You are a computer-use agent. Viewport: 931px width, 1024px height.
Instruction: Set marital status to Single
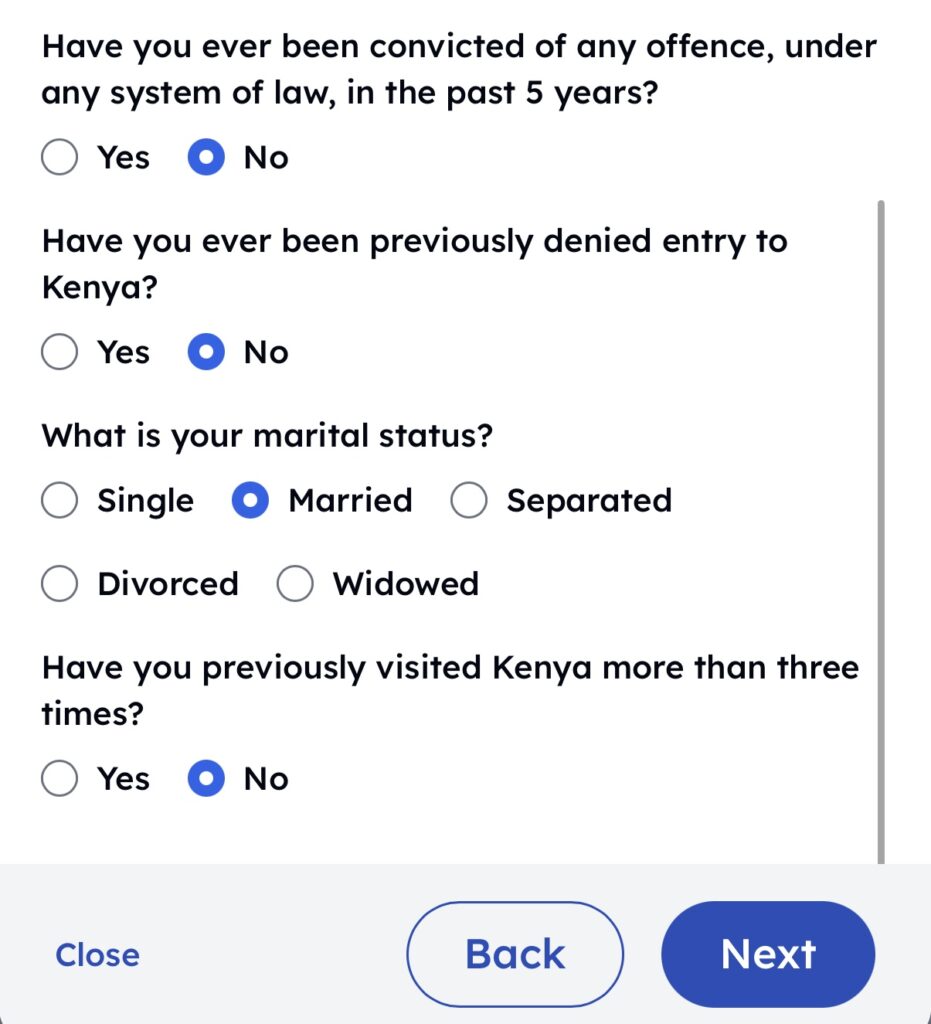[x=60, y=500]
